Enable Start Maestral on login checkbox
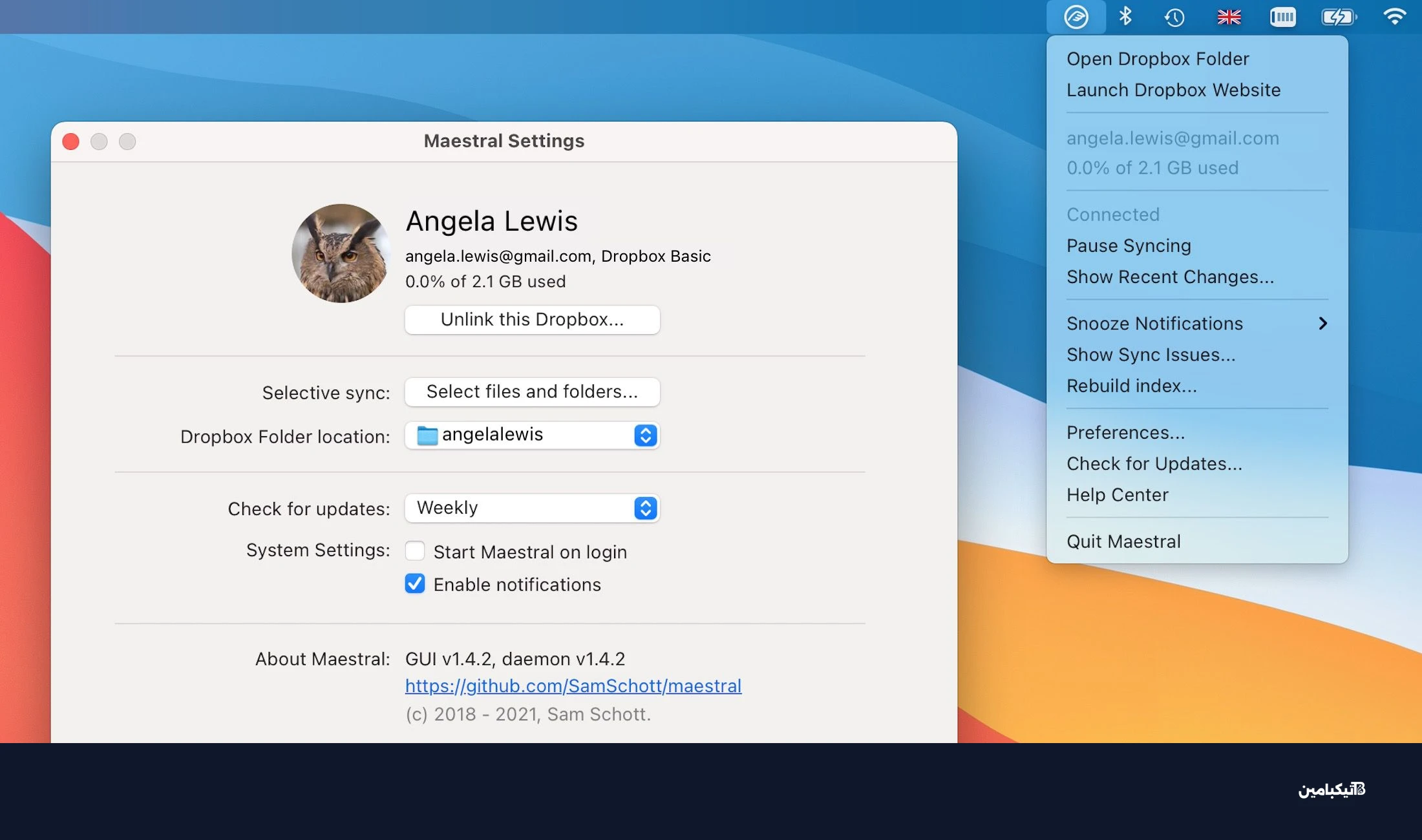The width and height of the screenshot is (1422, 840). tap(415, 551)
